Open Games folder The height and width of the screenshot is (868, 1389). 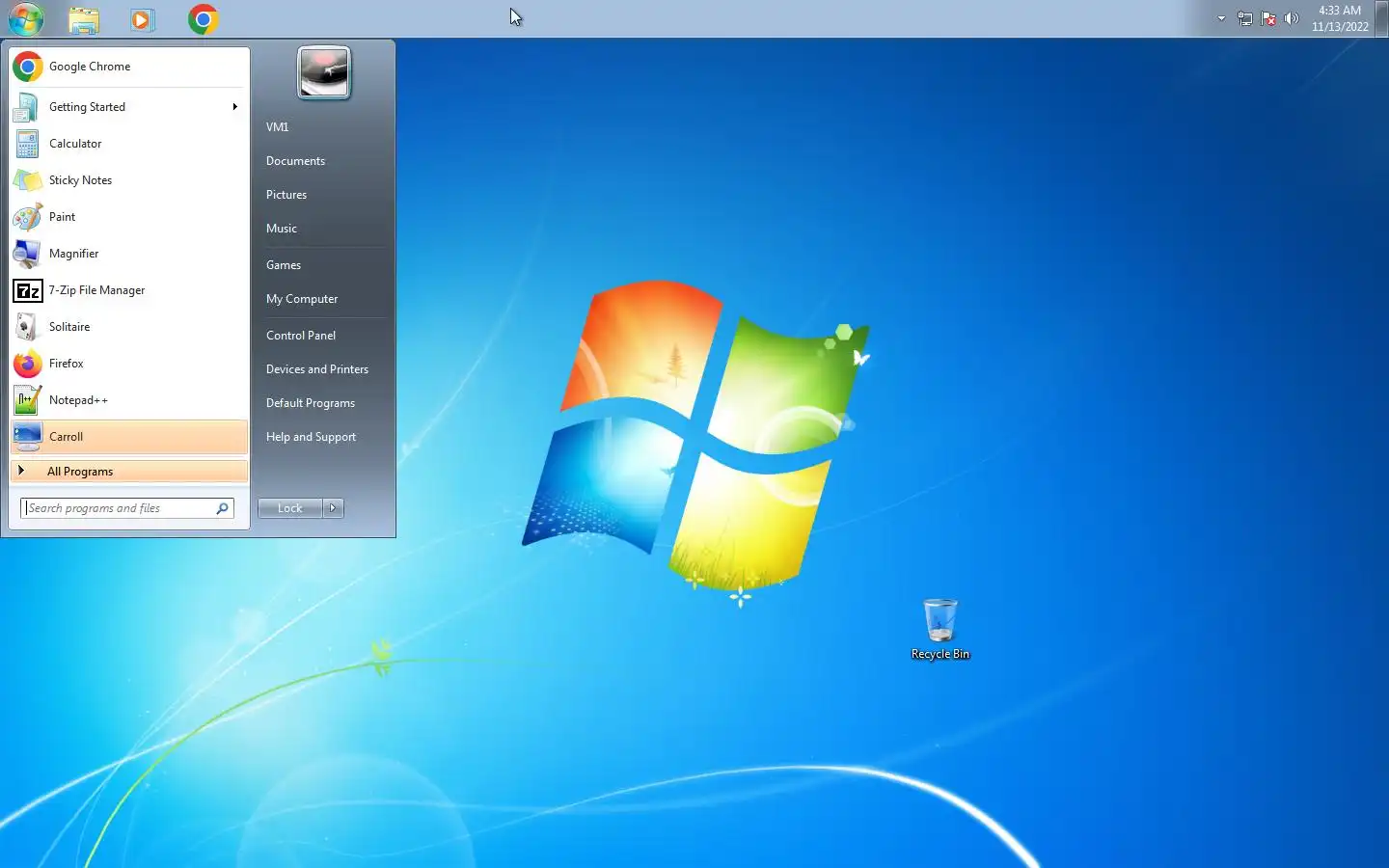[284, 265]
